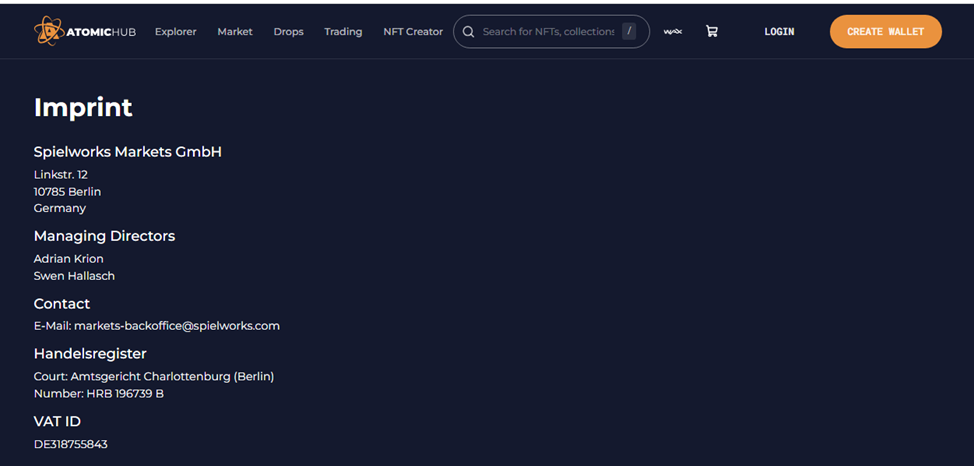Click the Germany line
The width and height of the screenshot is (974, 466).
pos(60,208)
